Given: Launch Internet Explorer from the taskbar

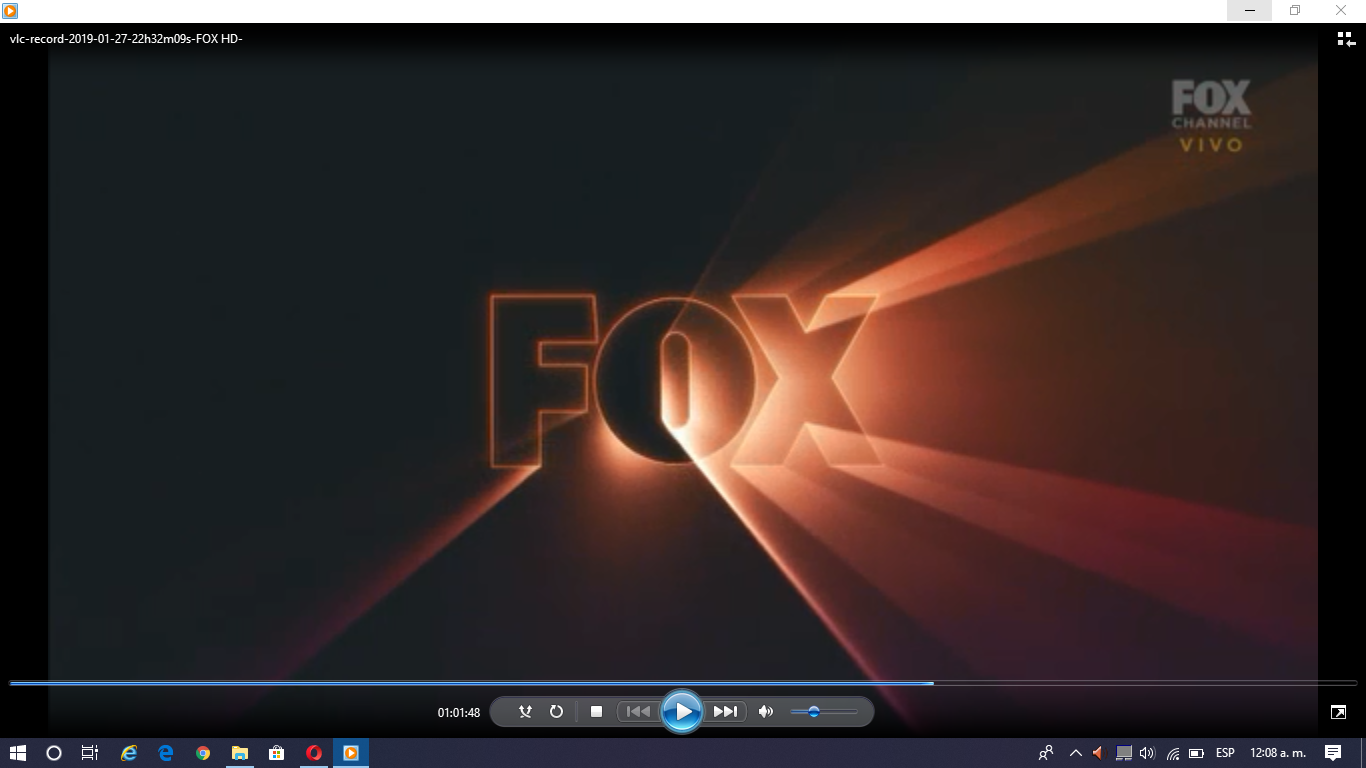Looking at the screenshot, I should point(129,753).
